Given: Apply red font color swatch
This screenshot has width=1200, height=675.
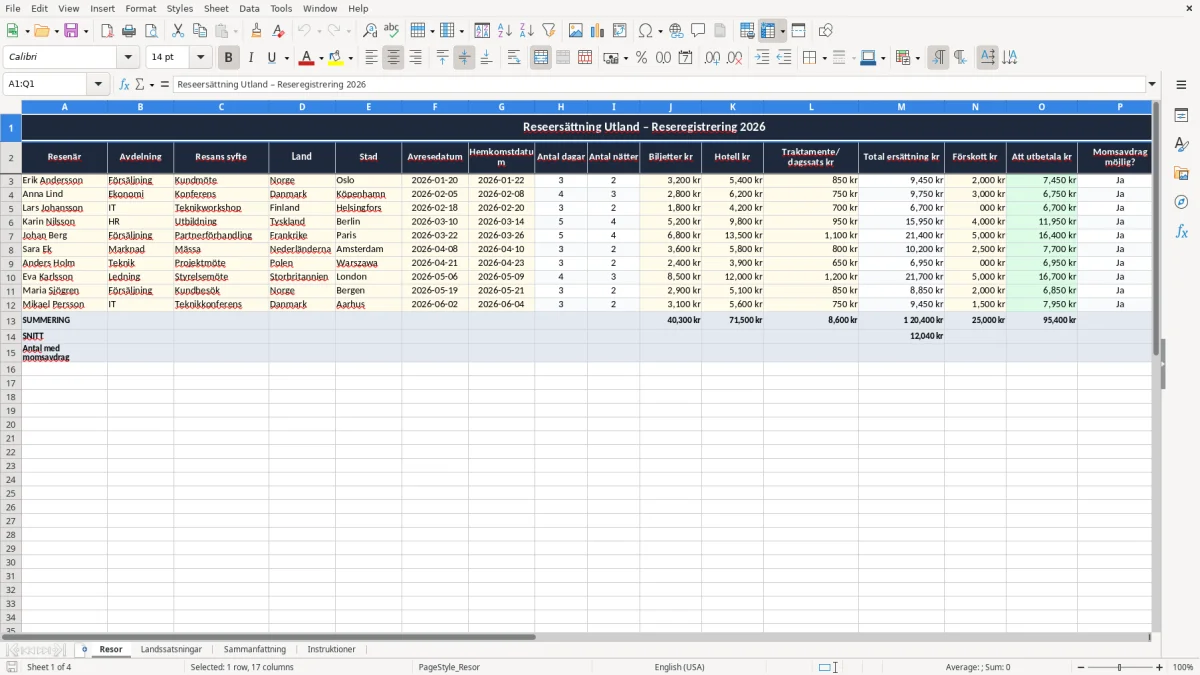Looking at the screenshot, I should (x=307, y=58).
